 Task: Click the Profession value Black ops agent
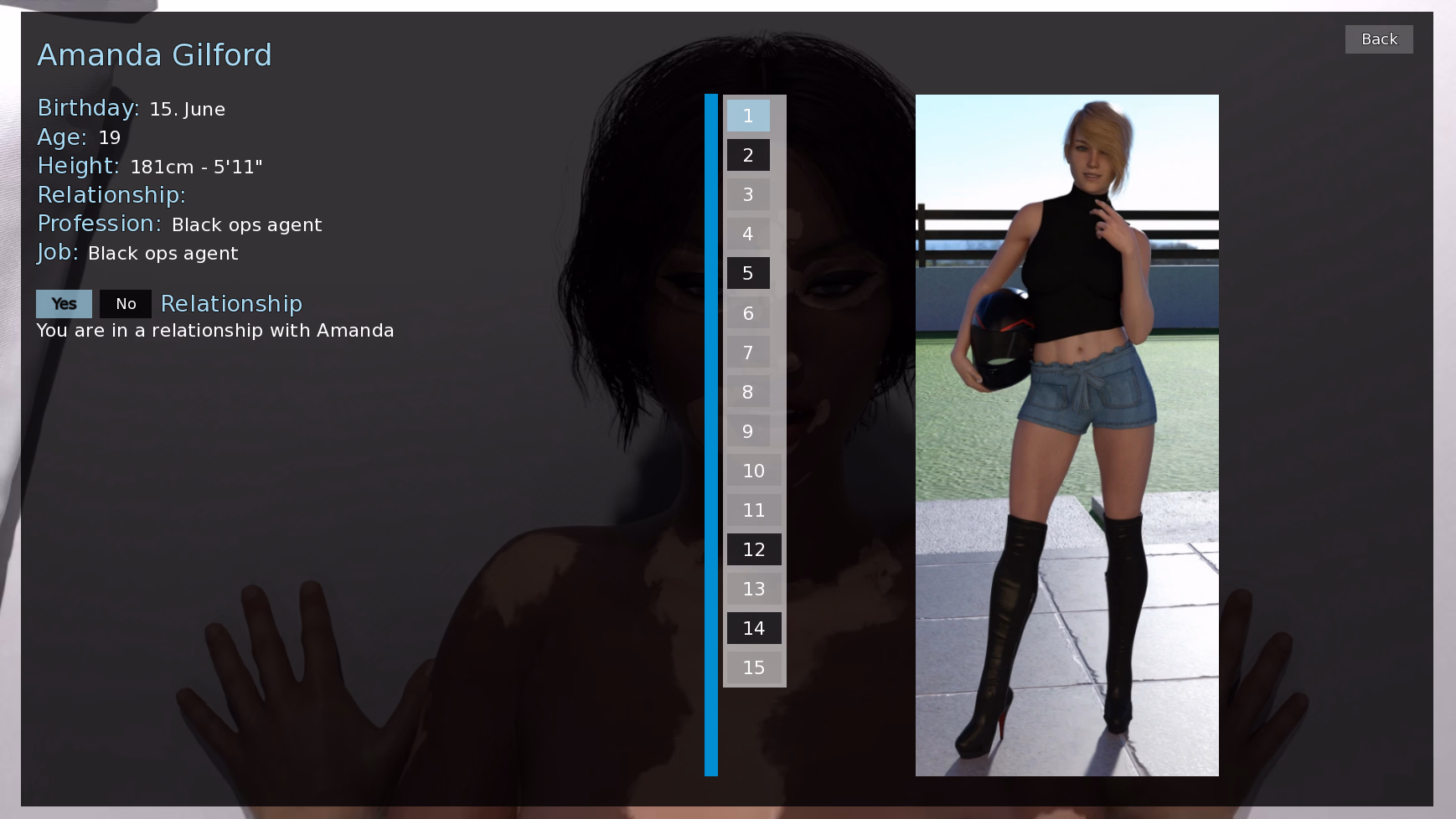[x=246, y=225]
